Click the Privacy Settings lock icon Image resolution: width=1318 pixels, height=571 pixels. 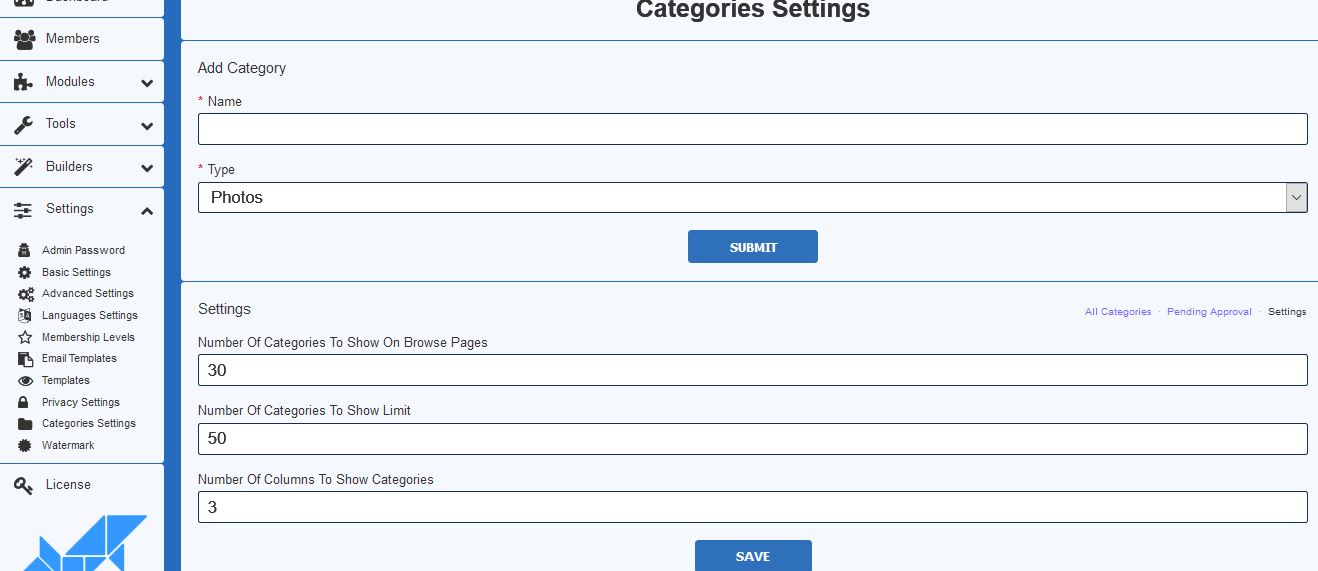click(25, 402)
